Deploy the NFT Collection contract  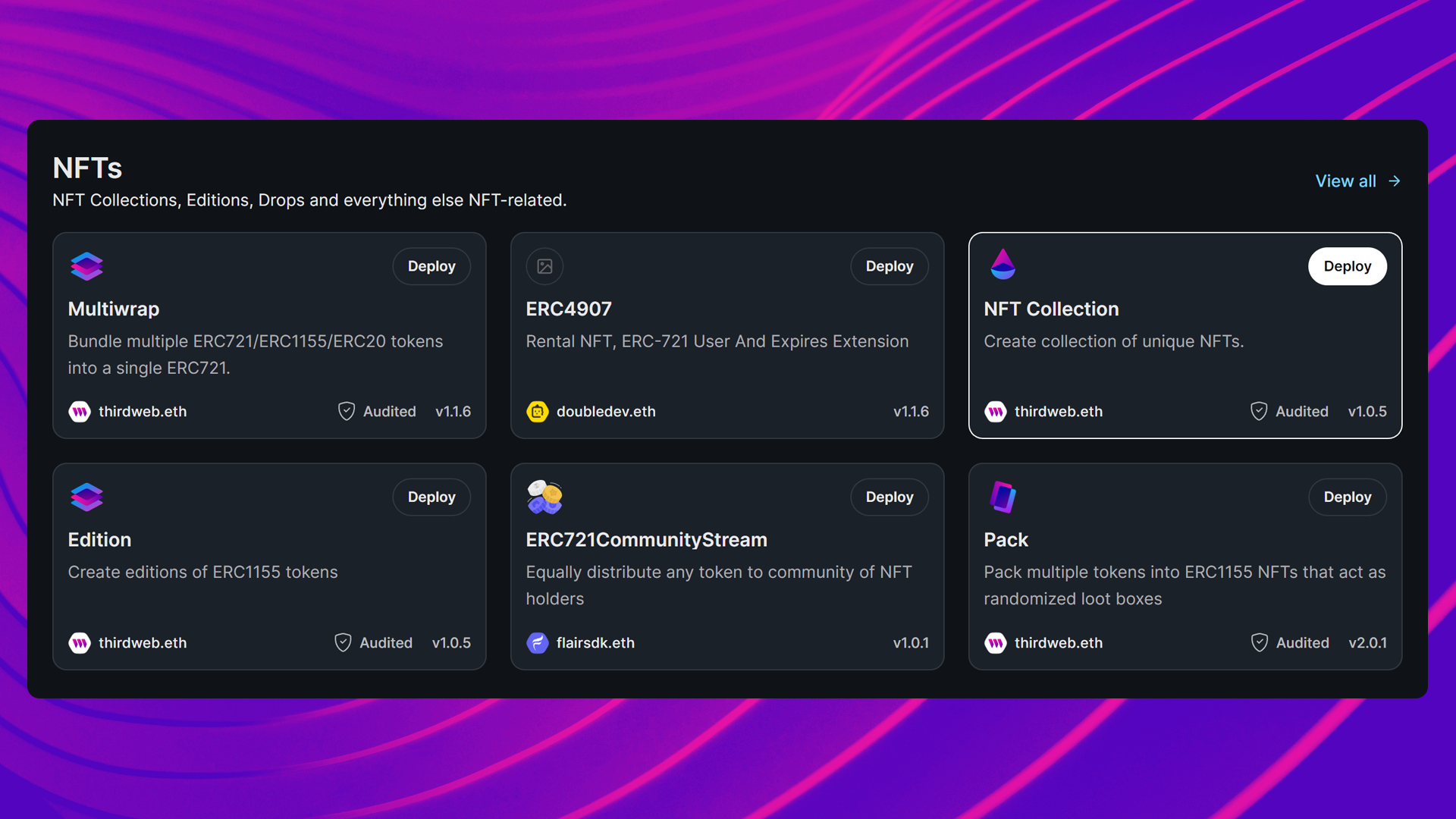[1347, 266]
